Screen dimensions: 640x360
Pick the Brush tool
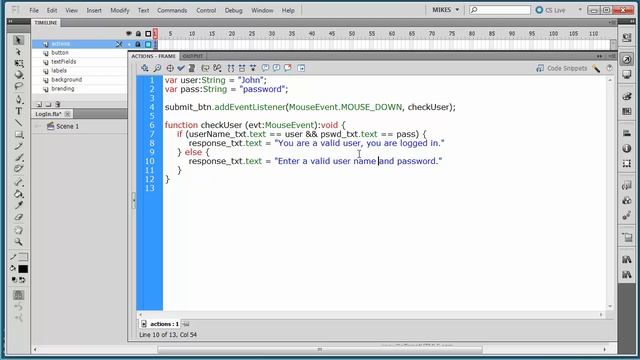[x=18, y=158]
